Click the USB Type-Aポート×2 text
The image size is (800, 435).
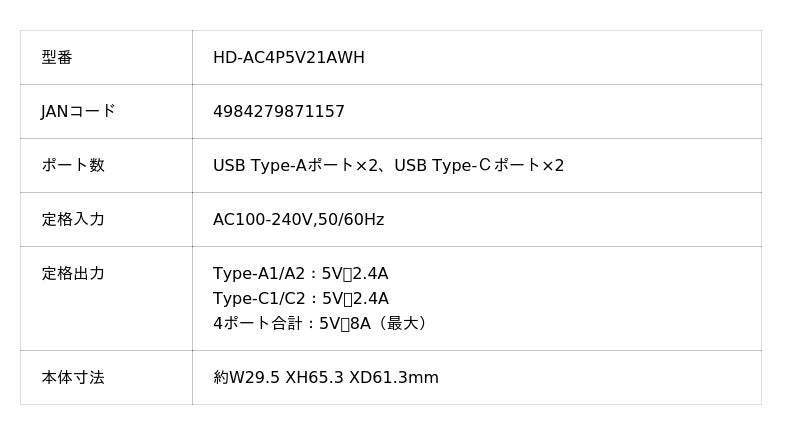click(296, 166)
